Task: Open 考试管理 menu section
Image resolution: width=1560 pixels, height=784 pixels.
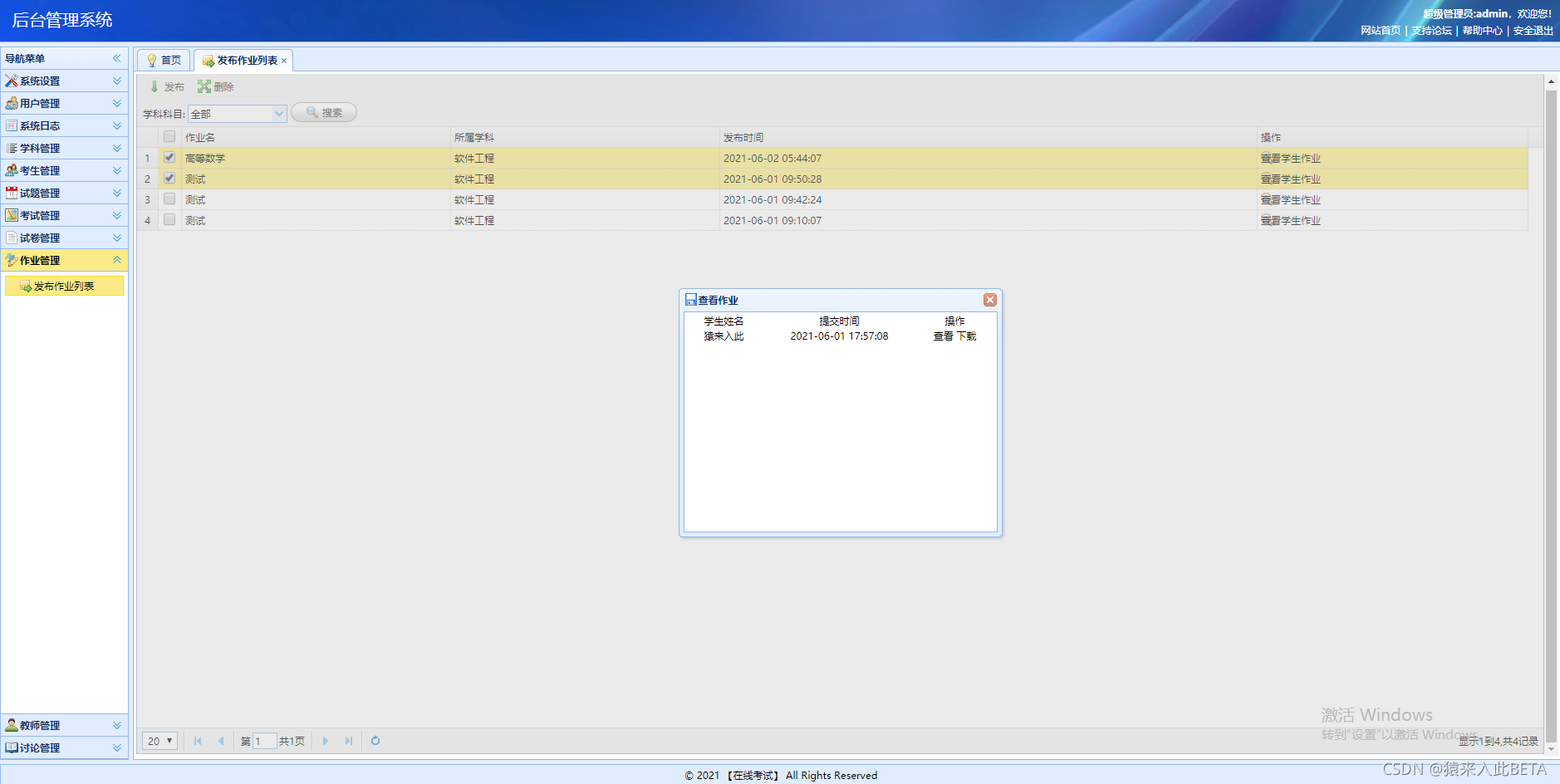Action: tap(64, 215)
